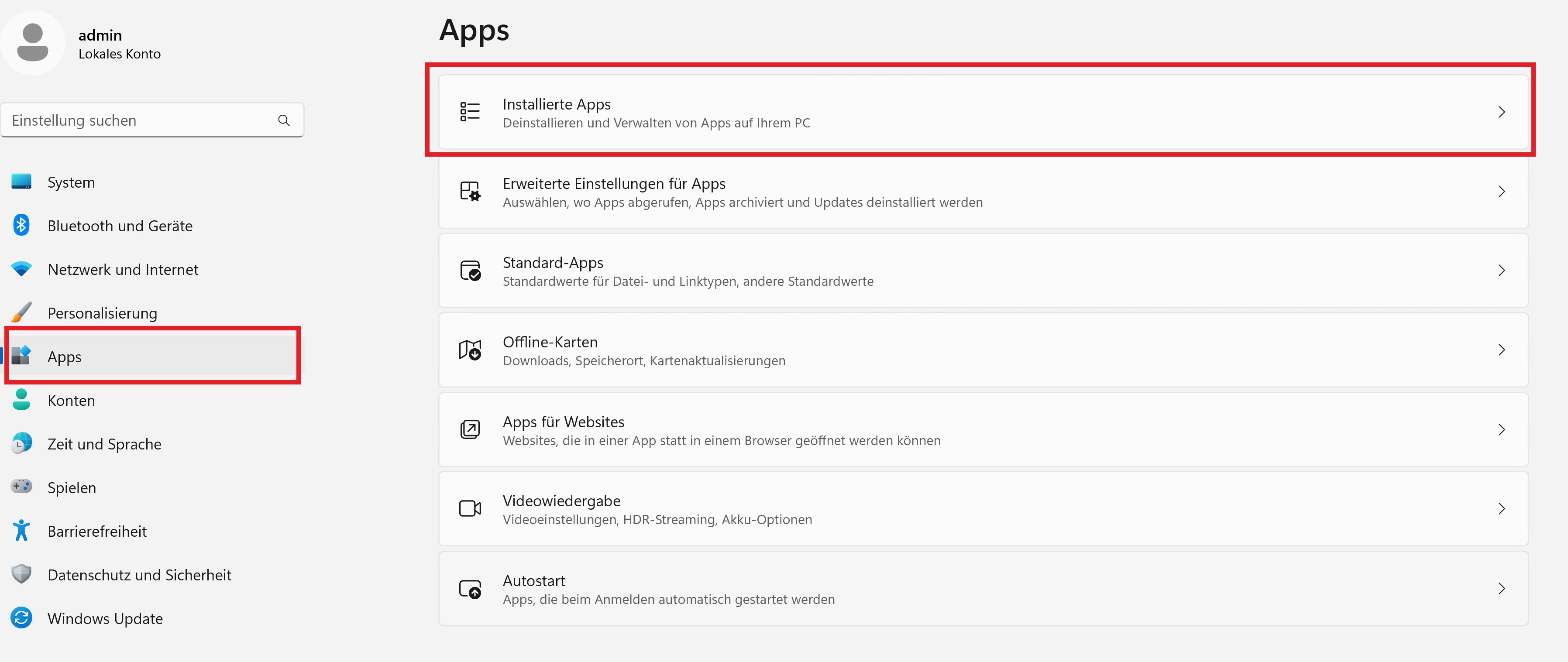Viewport: 1568px width, 662px height.
Task: Switch to the System settings section
Action: pyautogui.click(x=71, y=182)
